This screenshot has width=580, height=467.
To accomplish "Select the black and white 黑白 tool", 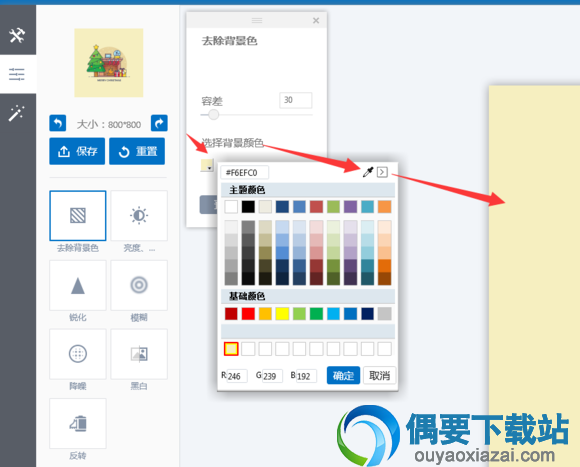I will coord(139,354).
